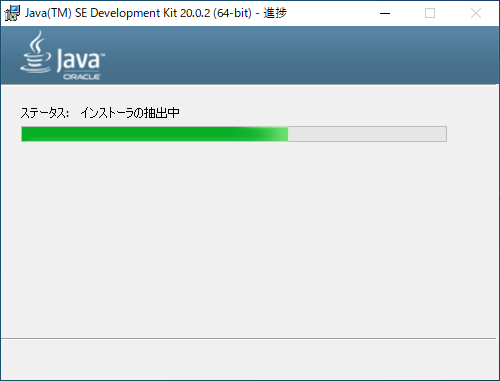
Task: Minimize the JDK installer window
Action: [385, 13]
